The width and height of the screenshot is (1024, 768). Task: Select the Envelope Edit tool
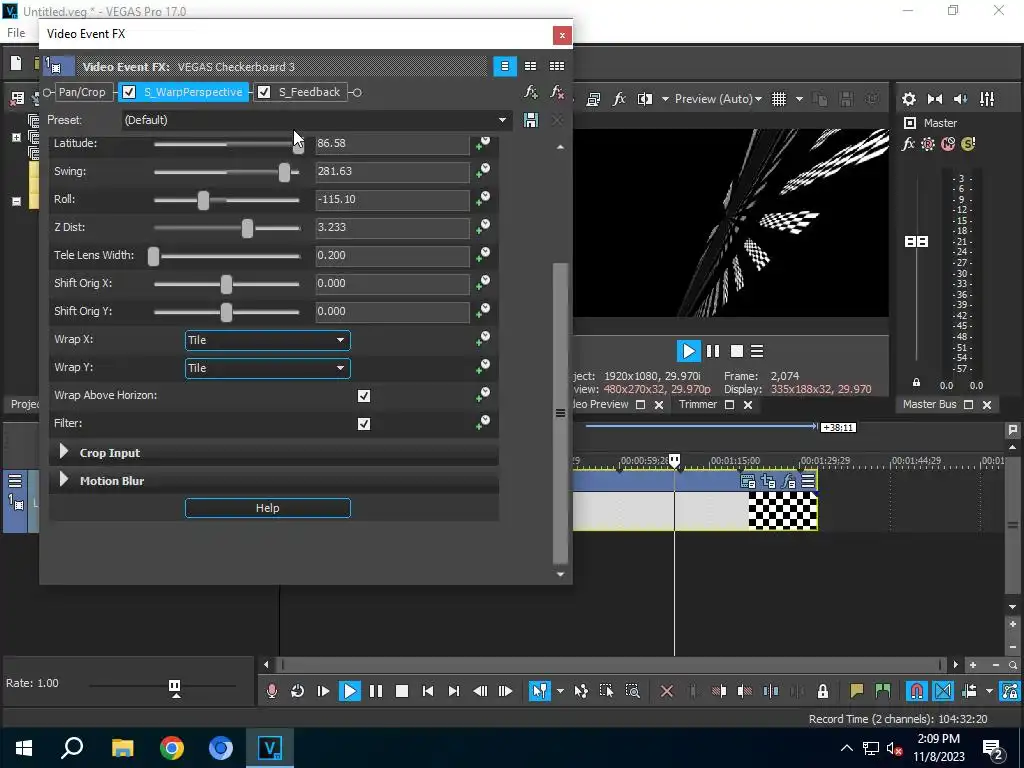pos(581,691)
